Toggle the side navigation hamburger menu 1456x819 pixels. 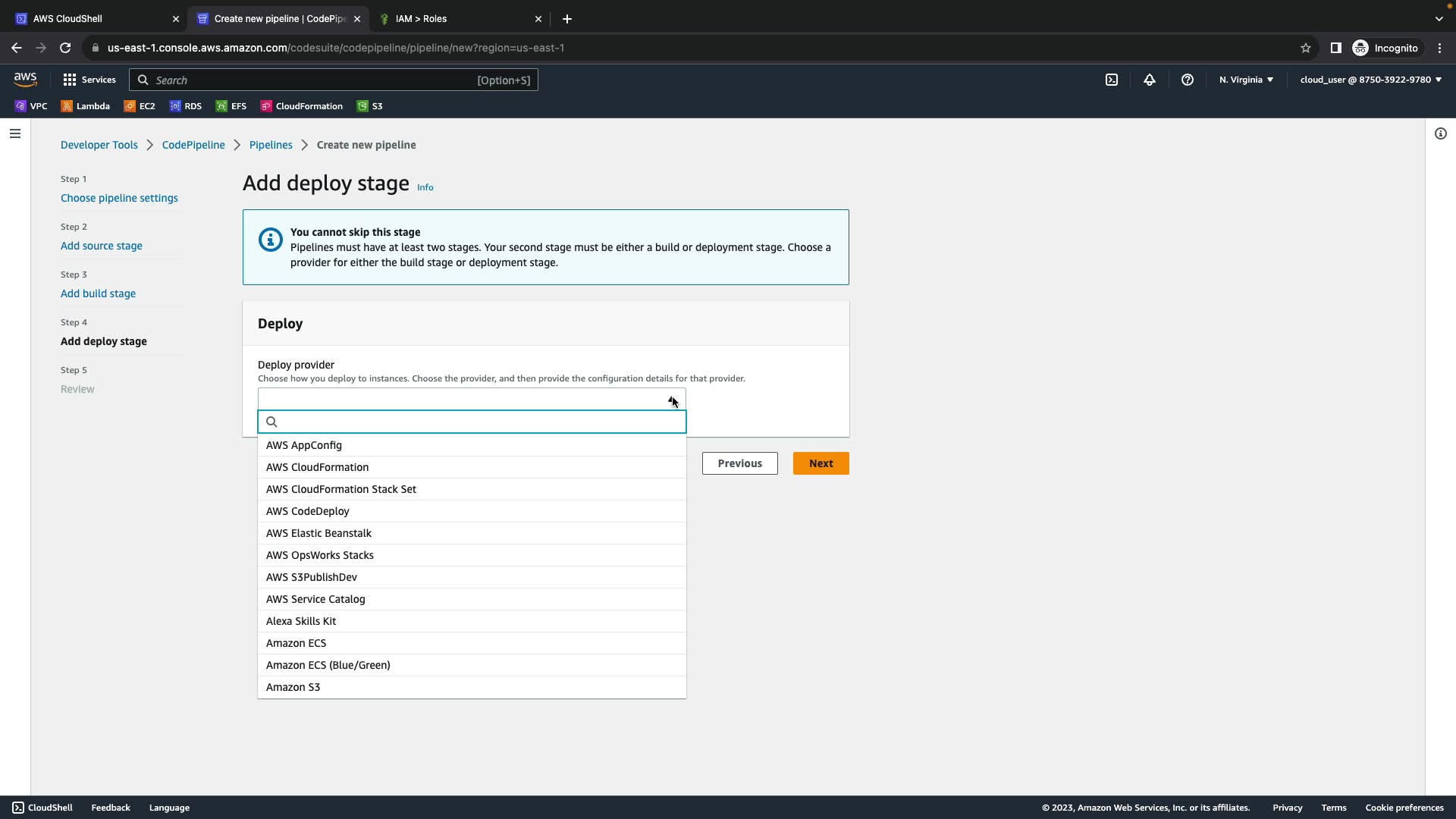15,133
